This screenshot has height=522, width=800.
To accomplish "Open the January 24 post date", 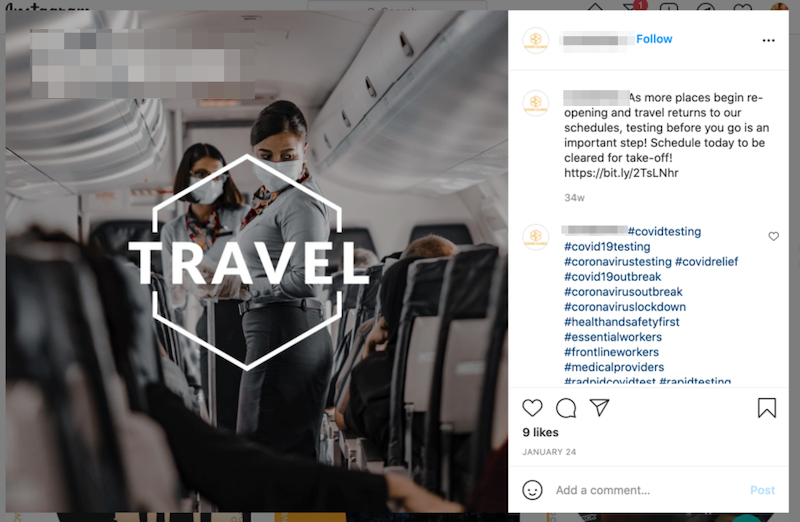I will pos(549,452).
